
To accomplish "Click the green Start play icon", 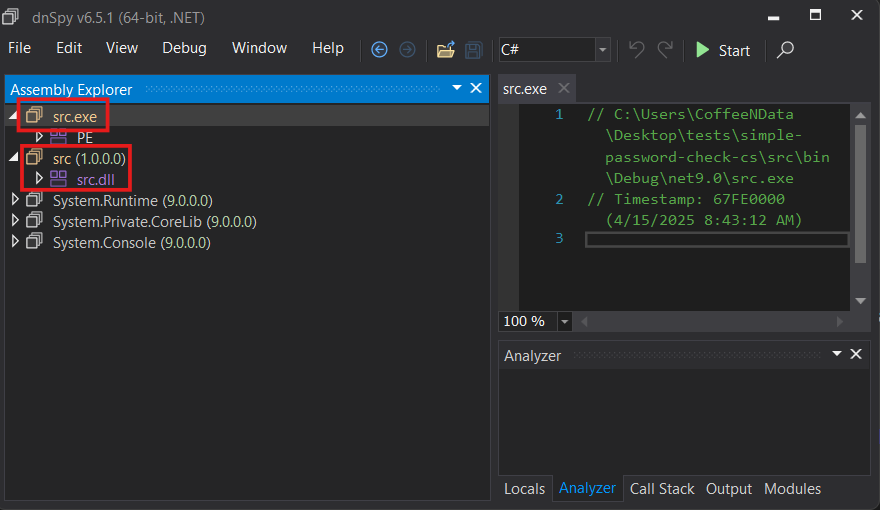I will click(702, 50).
